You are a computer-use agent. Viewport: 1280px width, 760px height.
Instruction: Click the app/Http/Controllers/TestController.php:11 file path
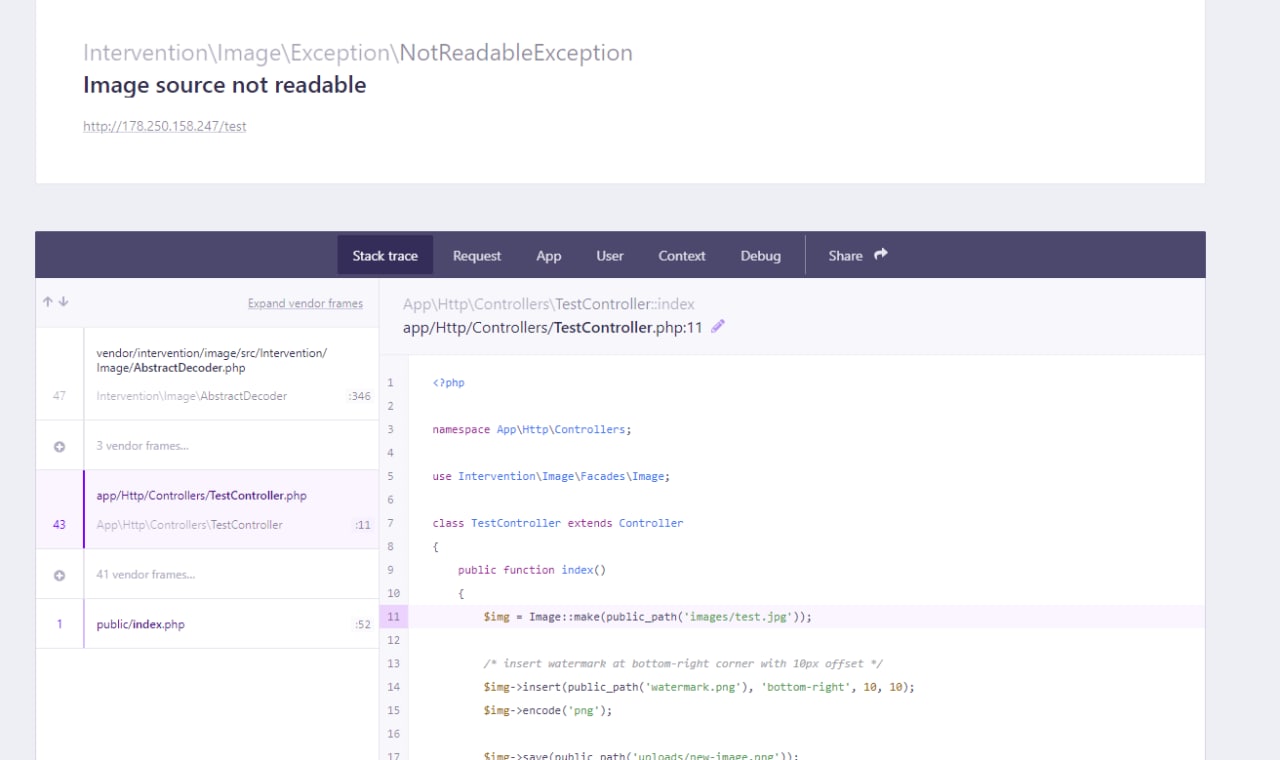click(x=553, y=327)
